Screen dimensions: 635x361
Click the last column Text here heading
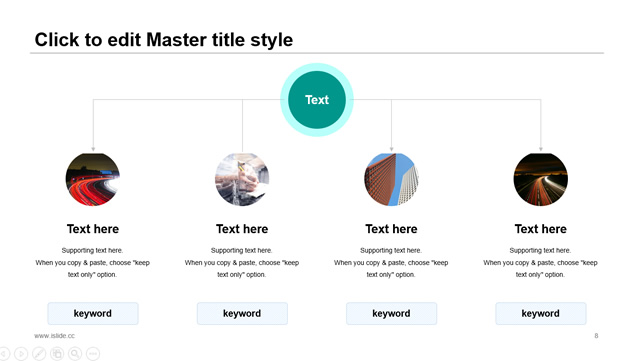pyautogui.click(x=541, y=229)
